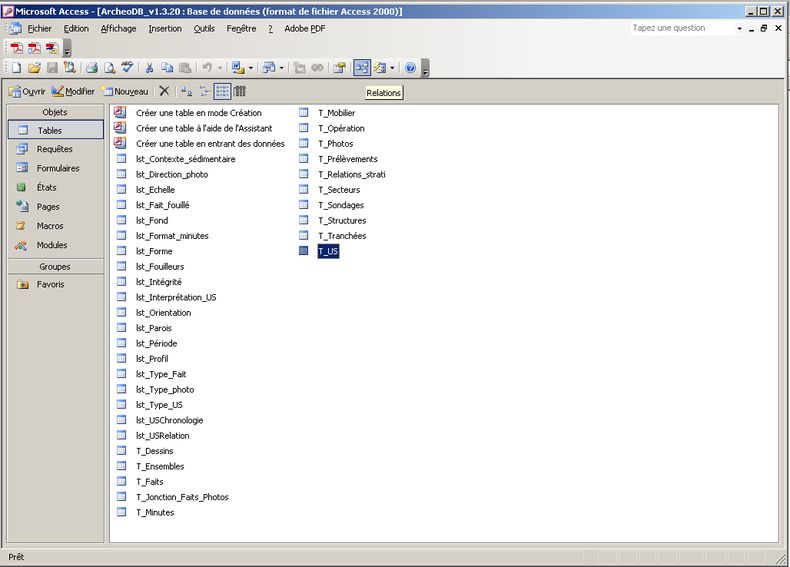Viewport: 790px width, 567px height.
Task: Cut selection with scissors icon
Action: point(149,68)
